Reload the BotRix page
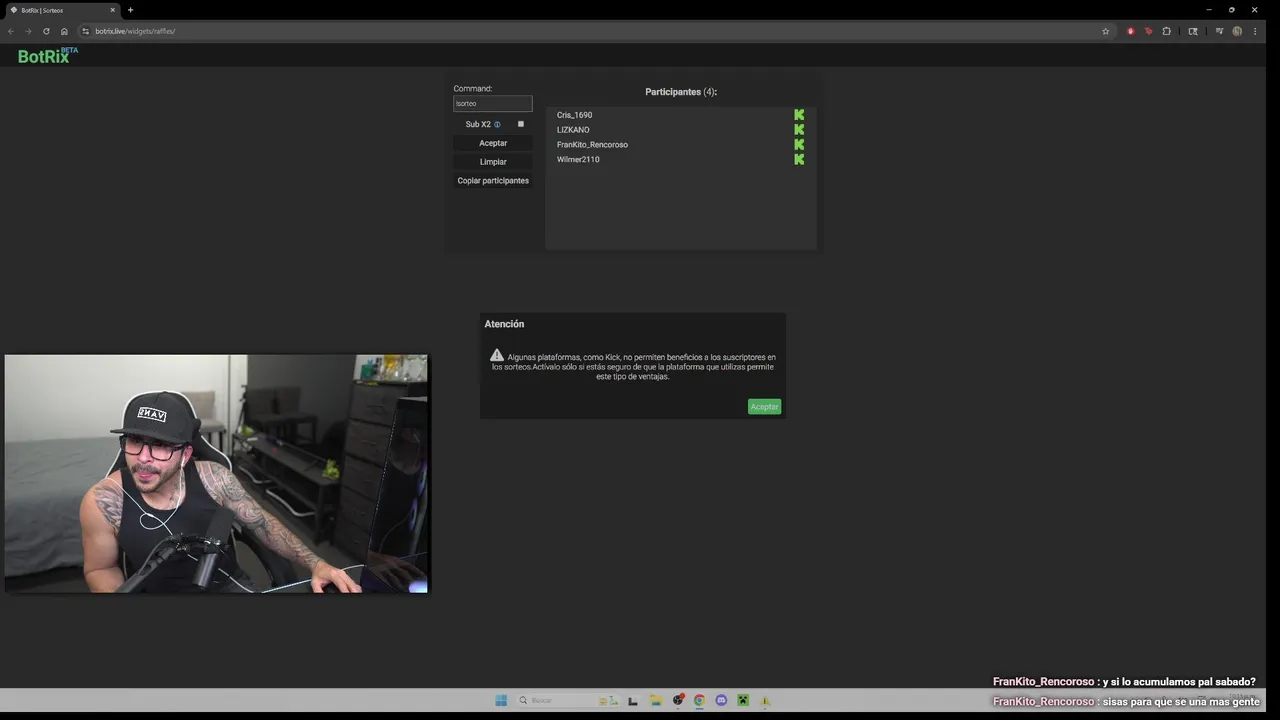This screenshot has width=1280, height=720. (x=46, y=31)
